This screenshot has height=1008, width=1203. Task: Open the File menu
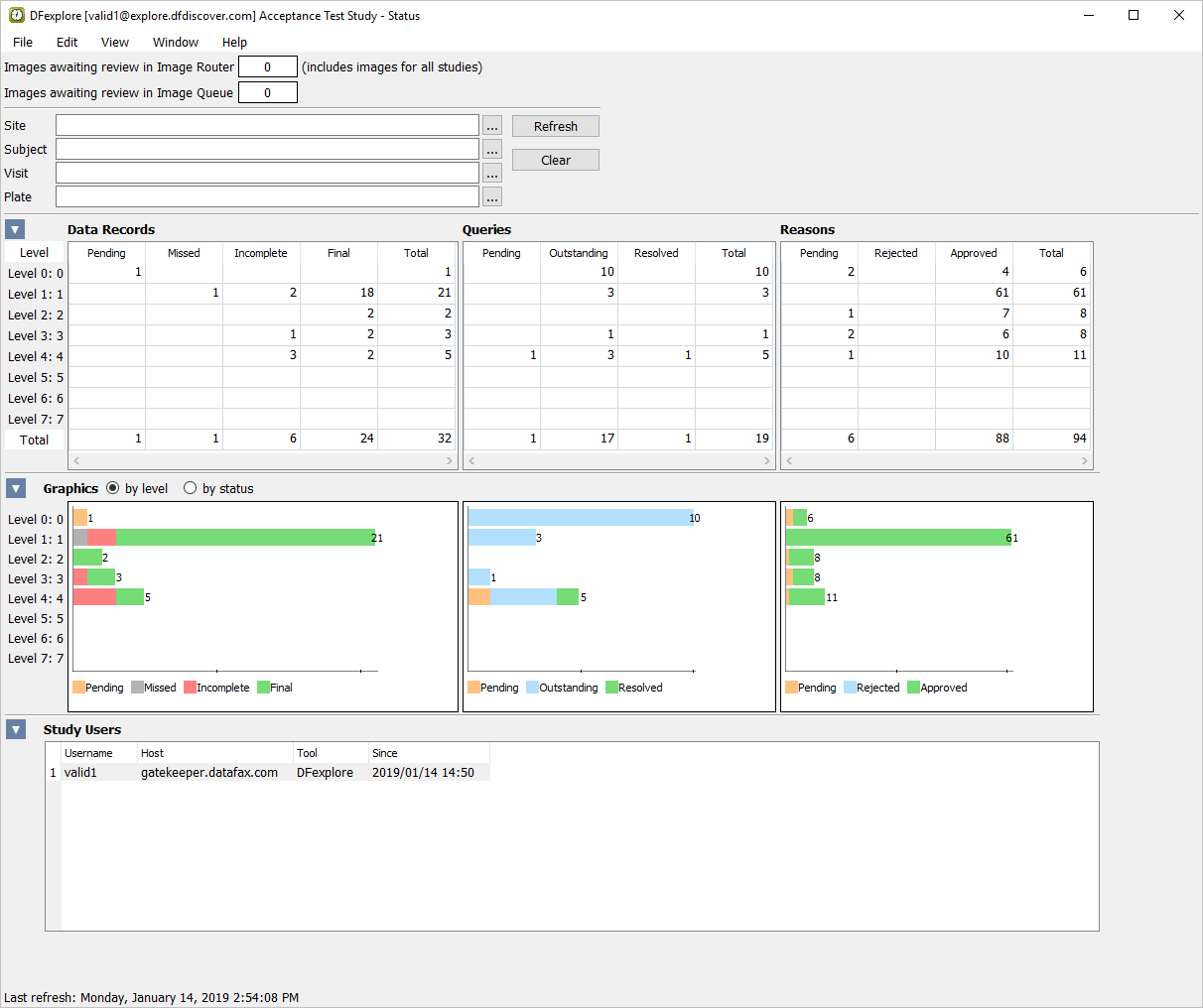click(x=23, y=43)
